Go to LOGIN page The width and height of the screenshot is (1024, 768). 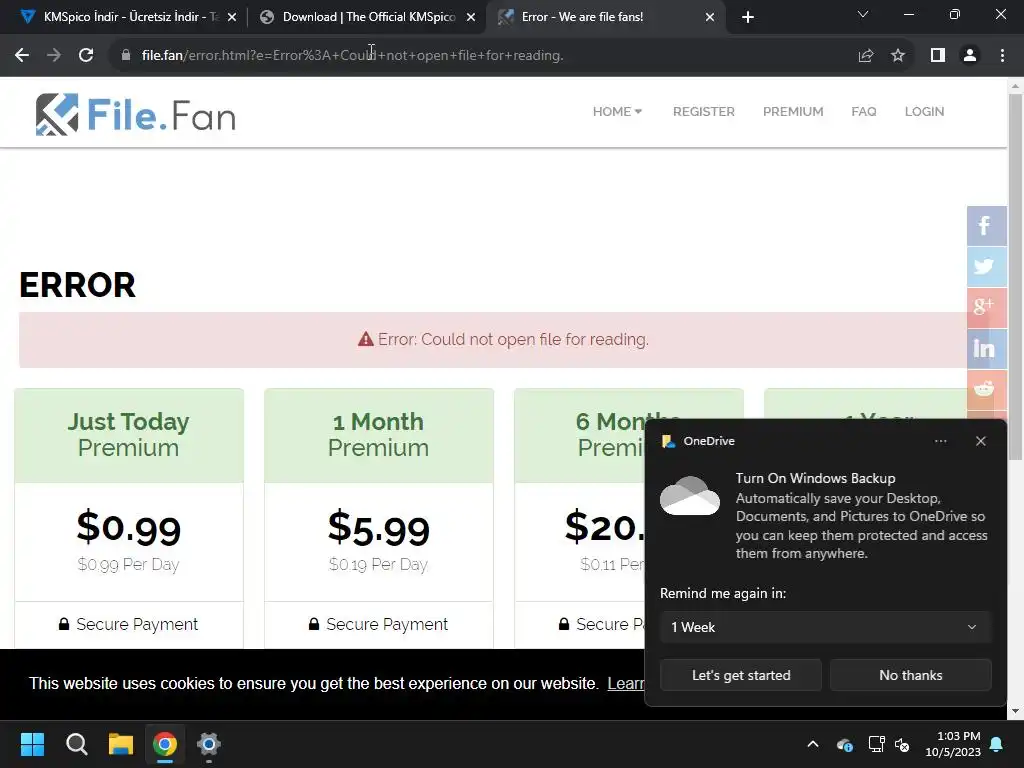(x=924, y=112)
